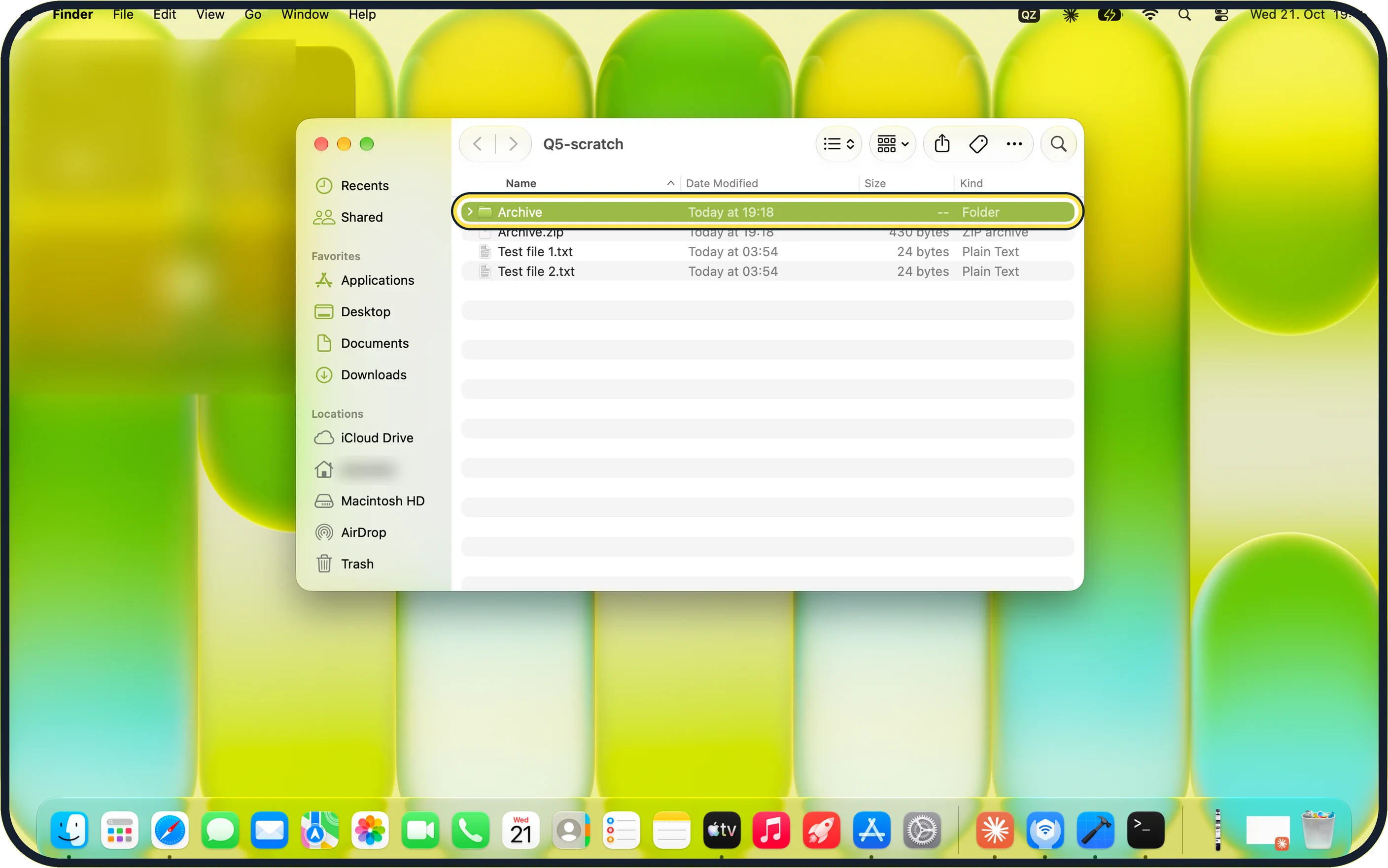The width and height of the screenshot is (1388, 868).
Task: Open Photos from the Dock
Action: pyautogui.click(x=370, y=830)
